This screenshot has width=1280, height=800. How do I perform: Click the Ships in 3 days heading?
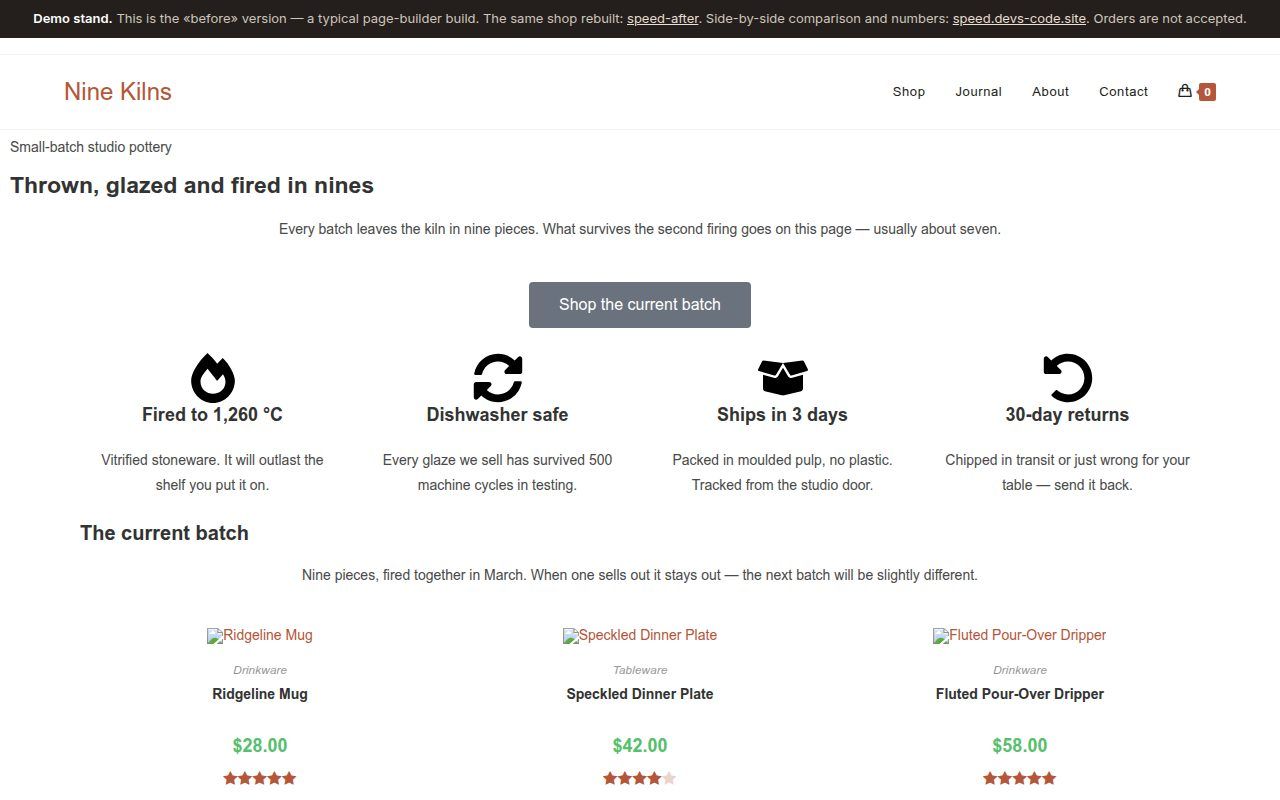coord(783,415)
